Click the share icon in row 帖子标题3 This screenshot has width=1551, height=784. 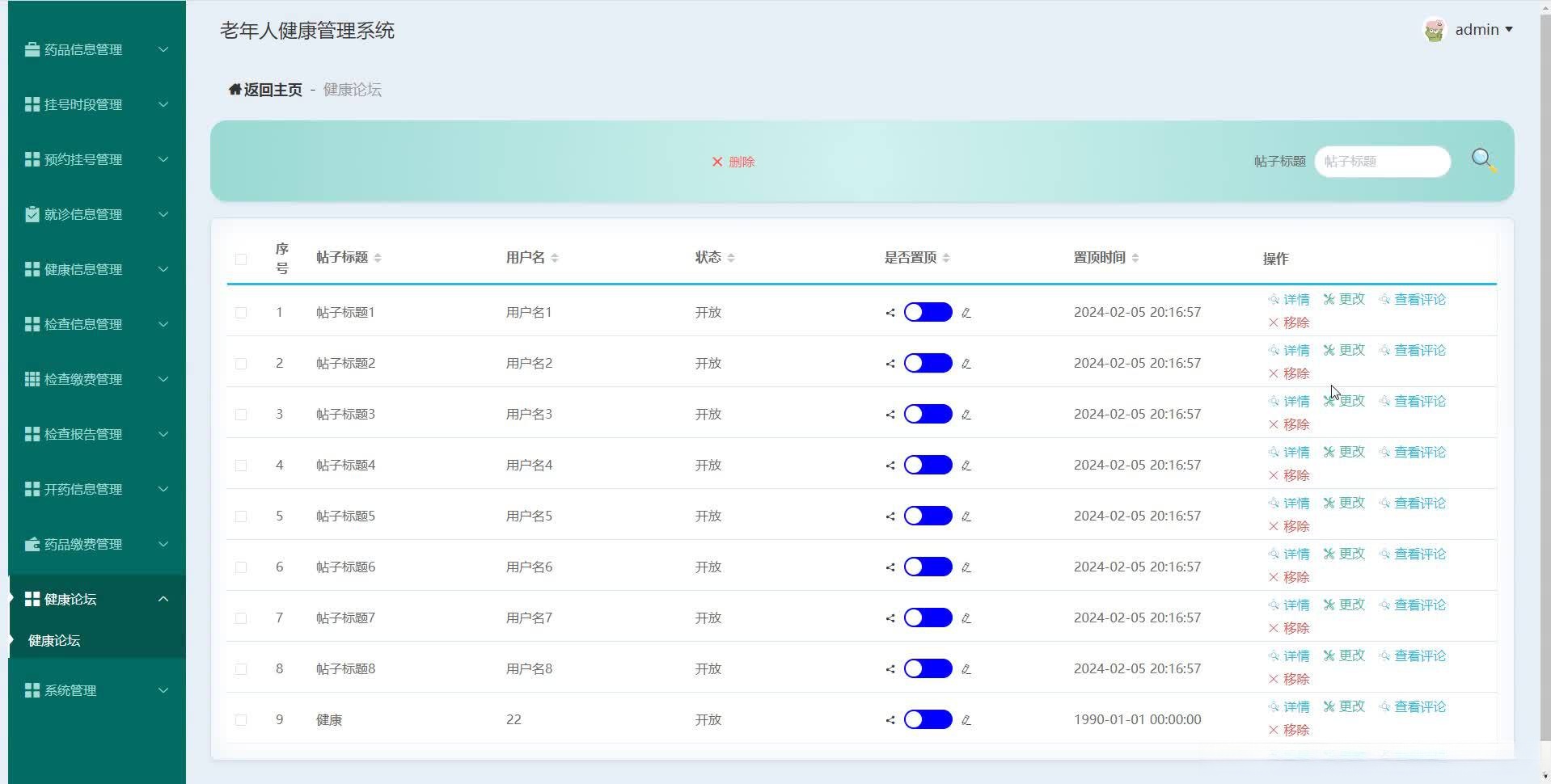890,415
